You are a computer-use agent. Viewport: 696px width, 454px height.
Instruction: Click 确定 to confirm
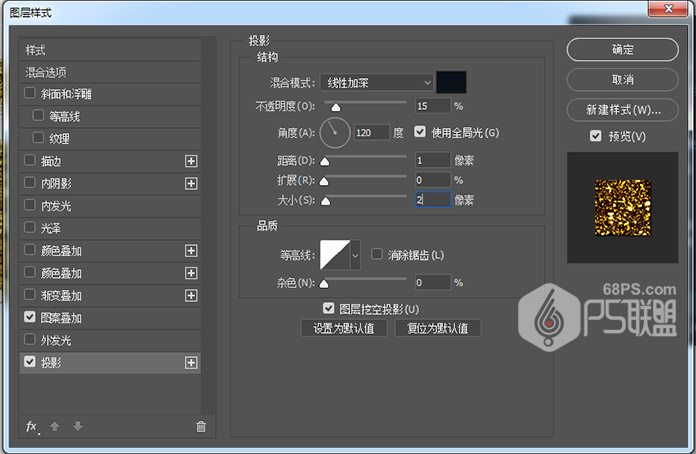pyautogui.click(x=622, y=50)
